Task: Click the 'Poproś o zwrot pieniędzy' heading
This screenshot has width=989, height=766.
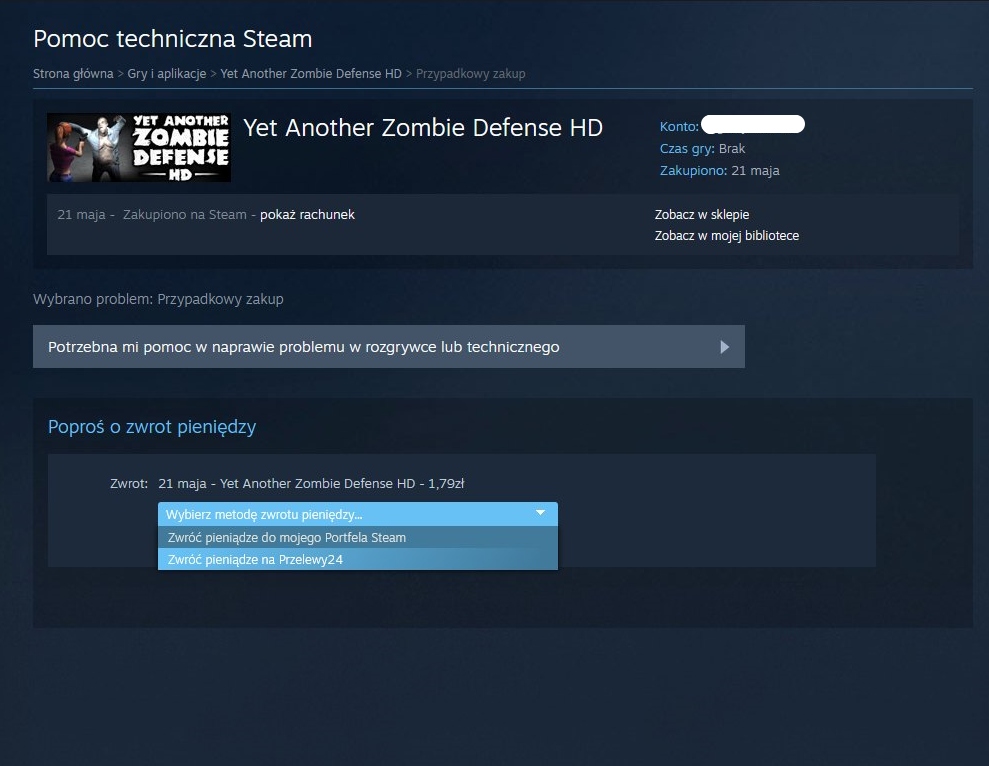Action: 152,427
